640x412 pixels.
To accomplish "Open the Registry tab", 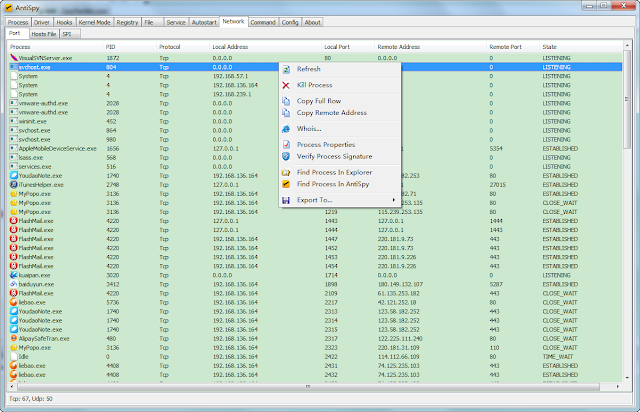I will click(x=127, y=22).
